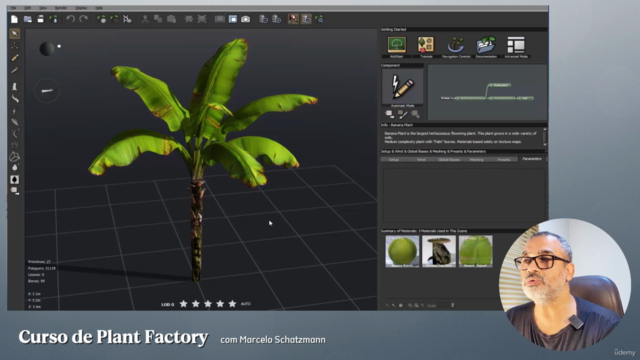
Task: Open the Display menu
Action: 81,8
